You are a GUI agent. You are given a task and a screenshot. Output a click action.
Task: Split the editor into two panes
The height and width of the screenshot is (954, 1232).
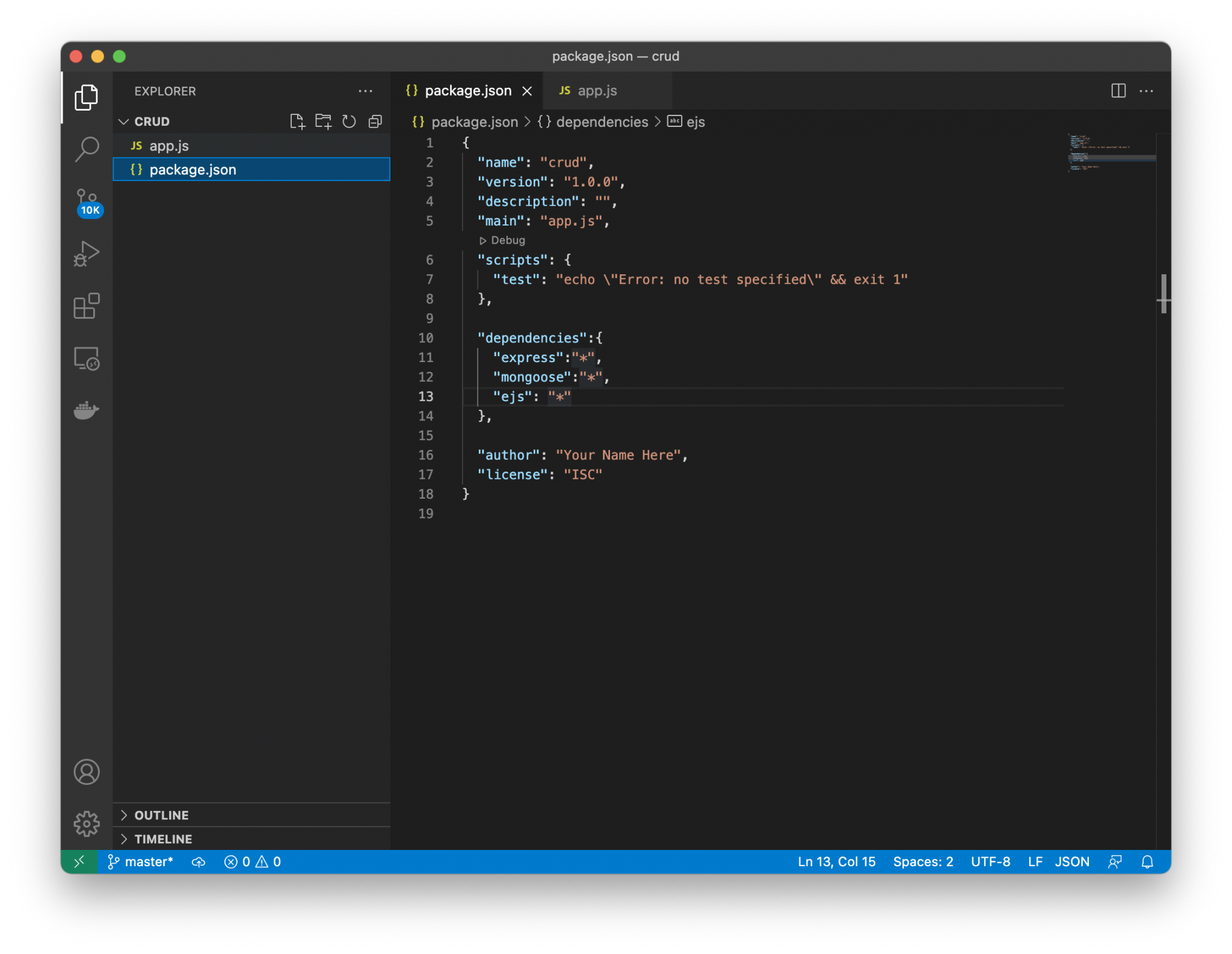[x=1118, y=91]
